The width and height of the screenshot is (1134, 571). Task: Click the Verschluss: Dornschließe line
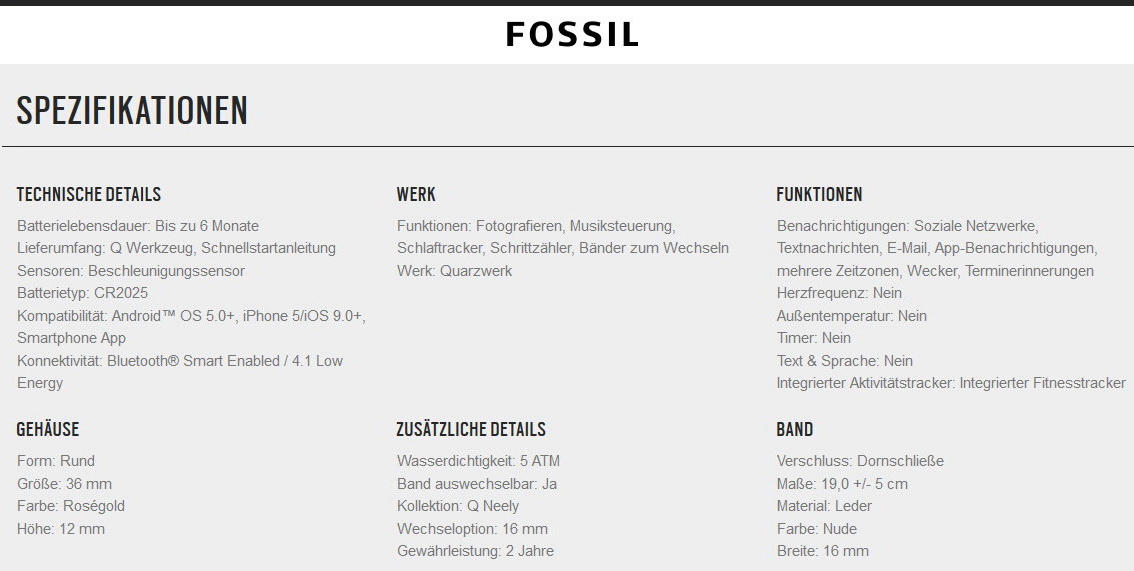pos(860,461)
